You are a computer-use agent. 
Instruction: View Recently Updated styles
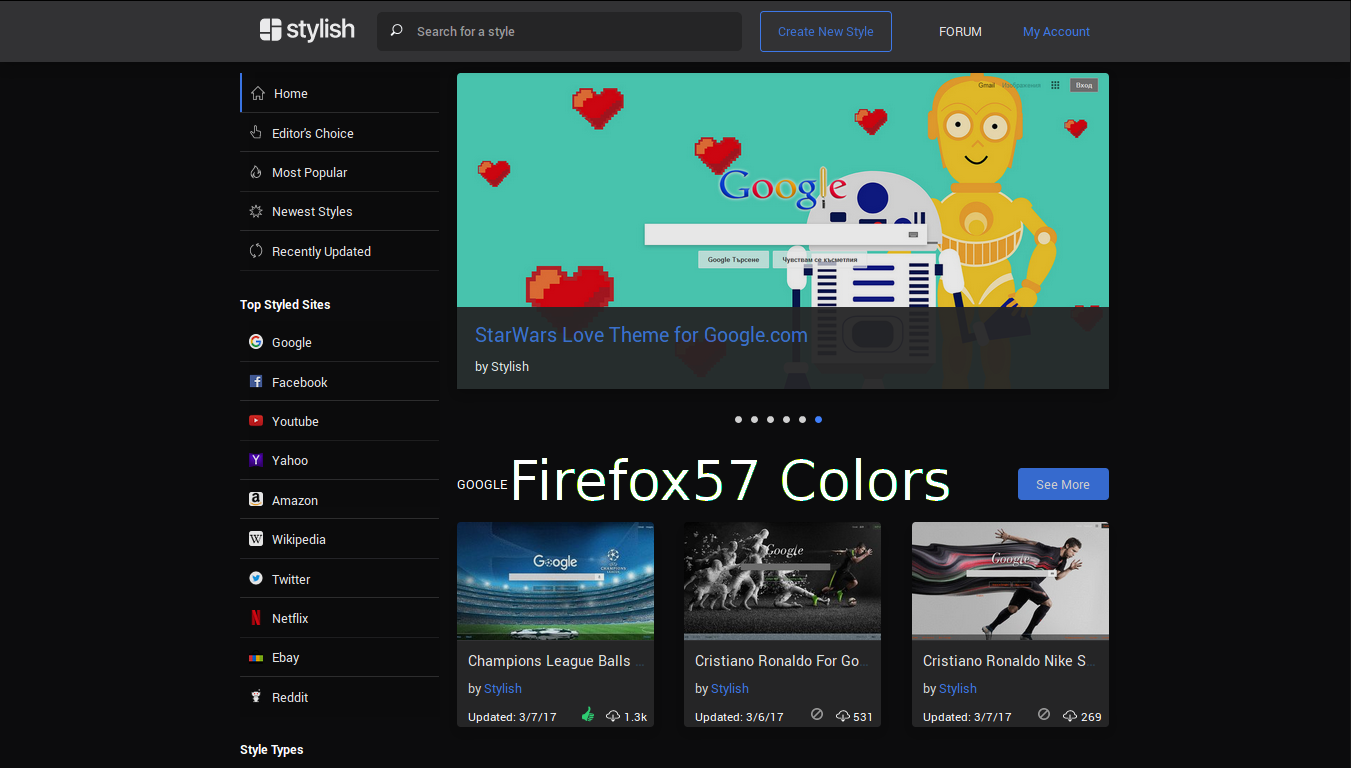tap(339, 251)
